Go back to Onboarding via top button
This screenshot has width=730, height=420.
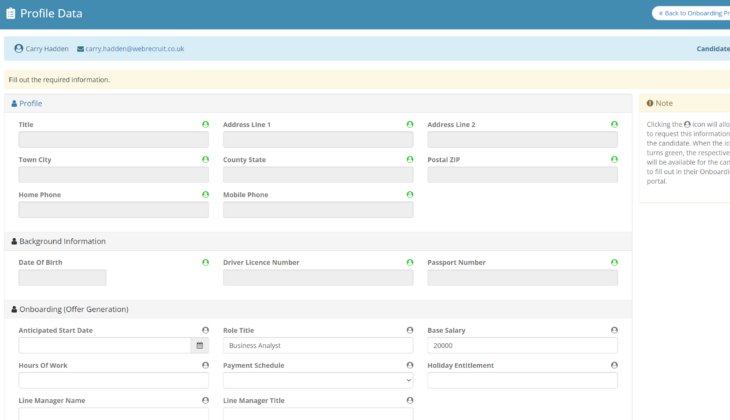pos(693,13)
